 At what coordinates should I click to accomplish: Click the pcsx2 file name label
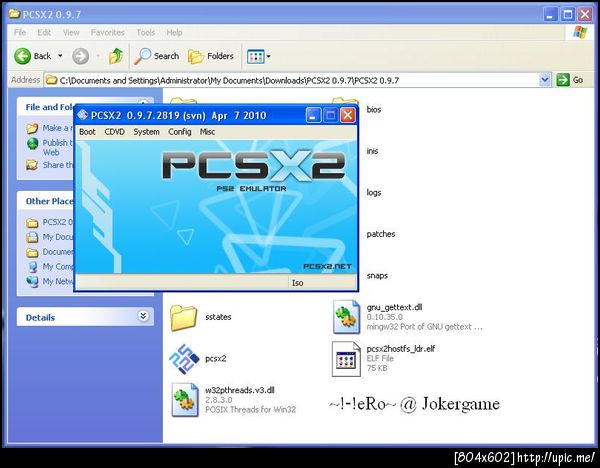(215, 359)
